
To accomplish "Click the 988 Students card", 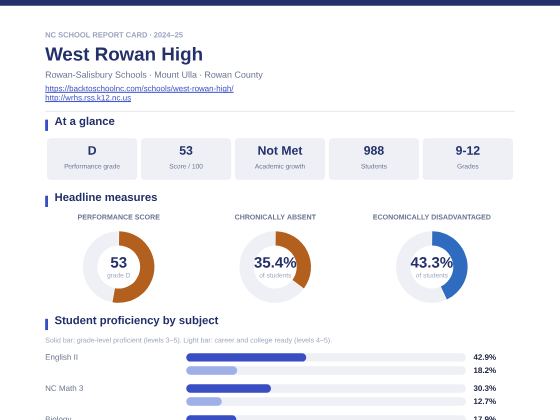I will [x=374, y=159].
